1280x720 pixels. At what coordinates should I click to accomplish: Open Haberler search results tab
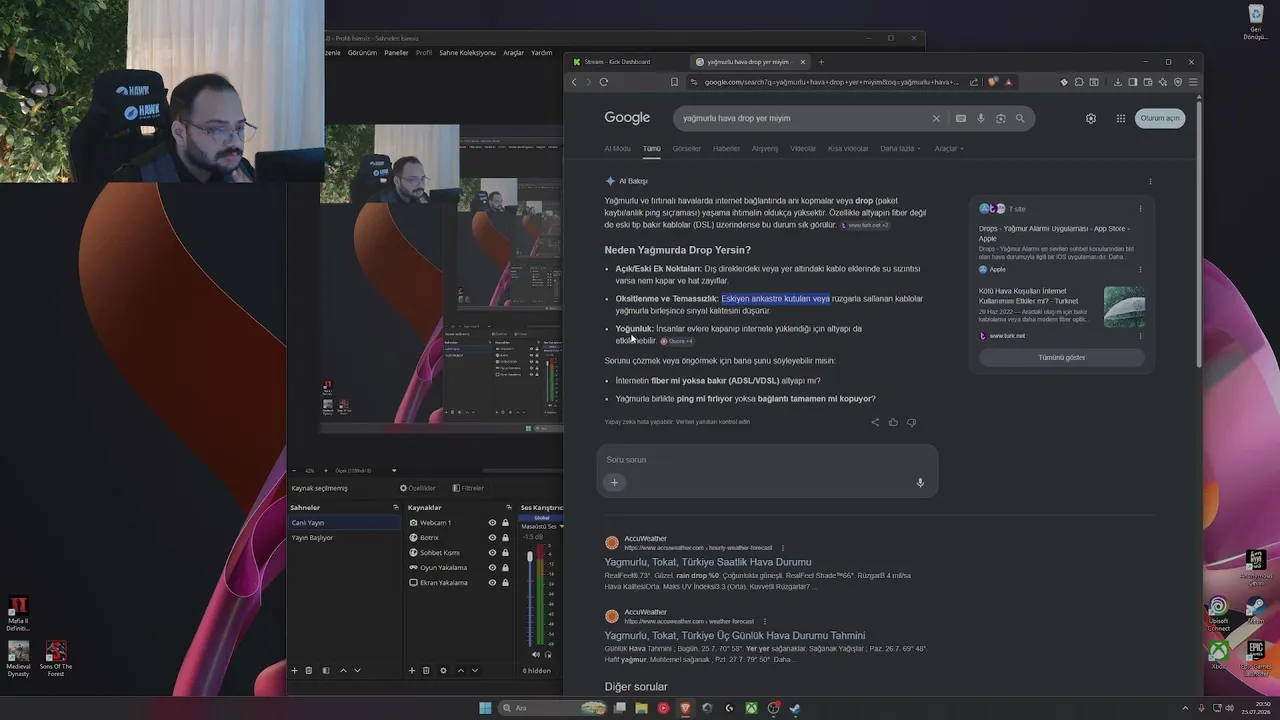726,149
